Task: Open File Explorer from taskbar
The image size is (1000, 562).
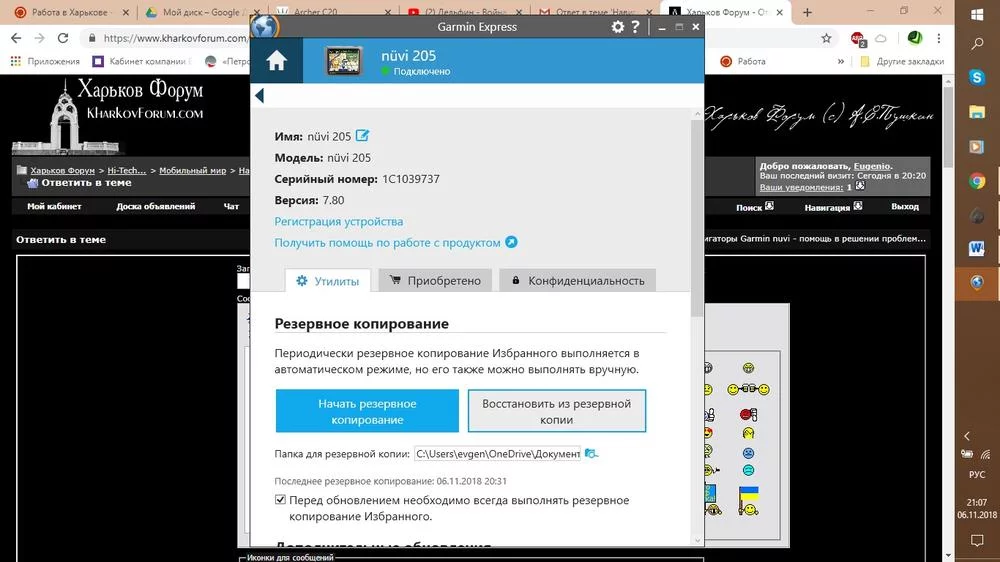Action: pyautogui.click(x=977, y=112)
